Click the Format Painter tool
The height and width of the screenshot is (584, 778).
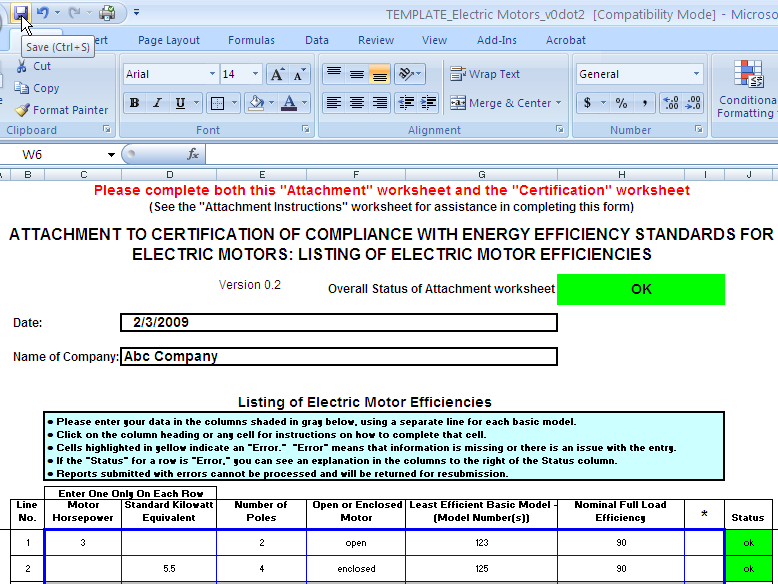61,110
